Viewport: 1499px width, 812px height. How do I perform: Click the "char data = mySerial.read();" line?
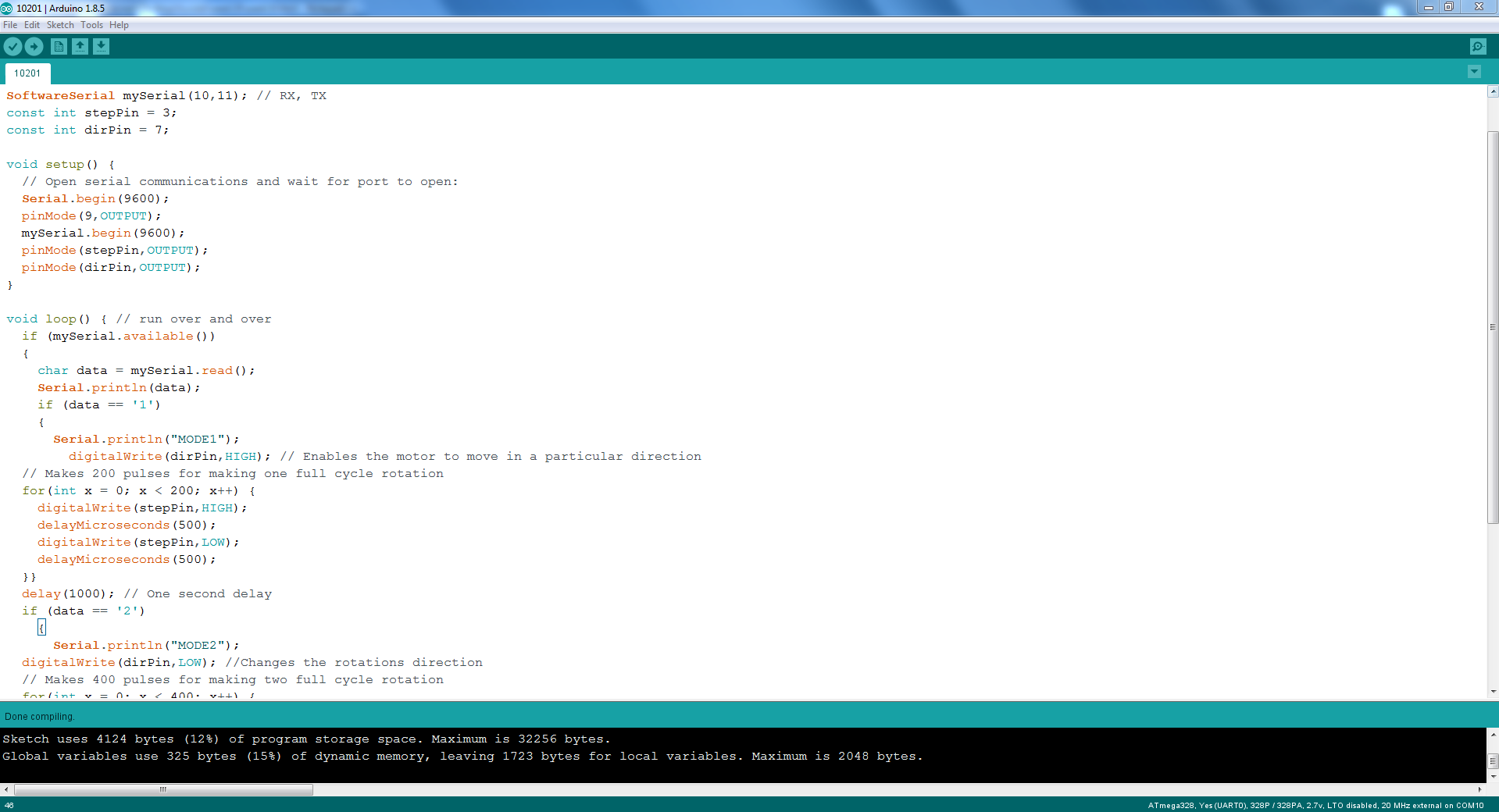point(146,371)
